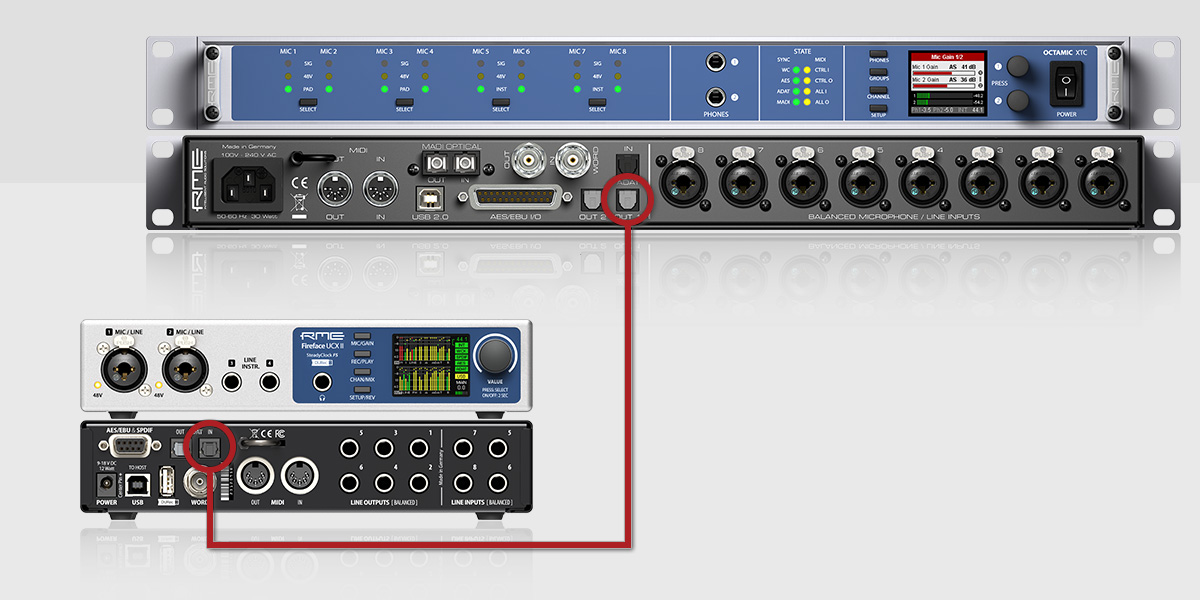The height and width of the screenshot is (600, 1200).
Task: Click the MADI OPTICAL OUT connector
Action: pos(436,162)
